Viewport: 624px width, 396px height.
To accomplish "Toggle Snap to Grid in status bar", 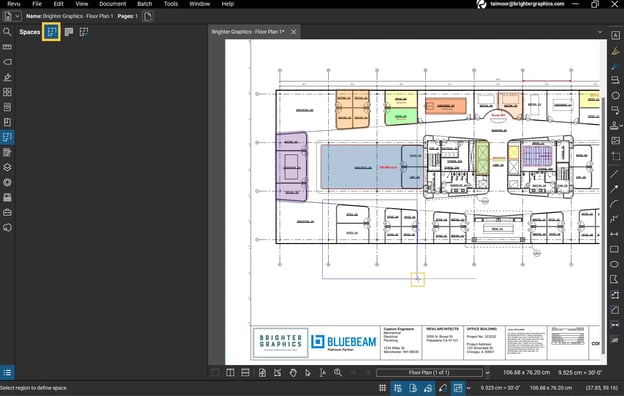I will [397, 388].
